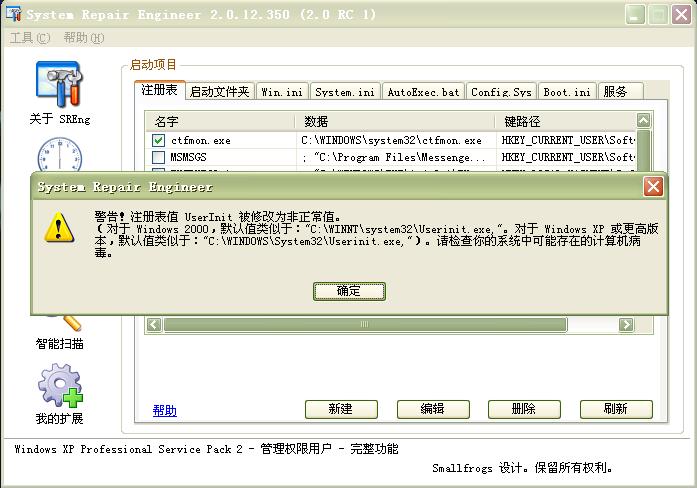
Task: Click the horizontal scrollbar left arrow
Action: [154, 324]
